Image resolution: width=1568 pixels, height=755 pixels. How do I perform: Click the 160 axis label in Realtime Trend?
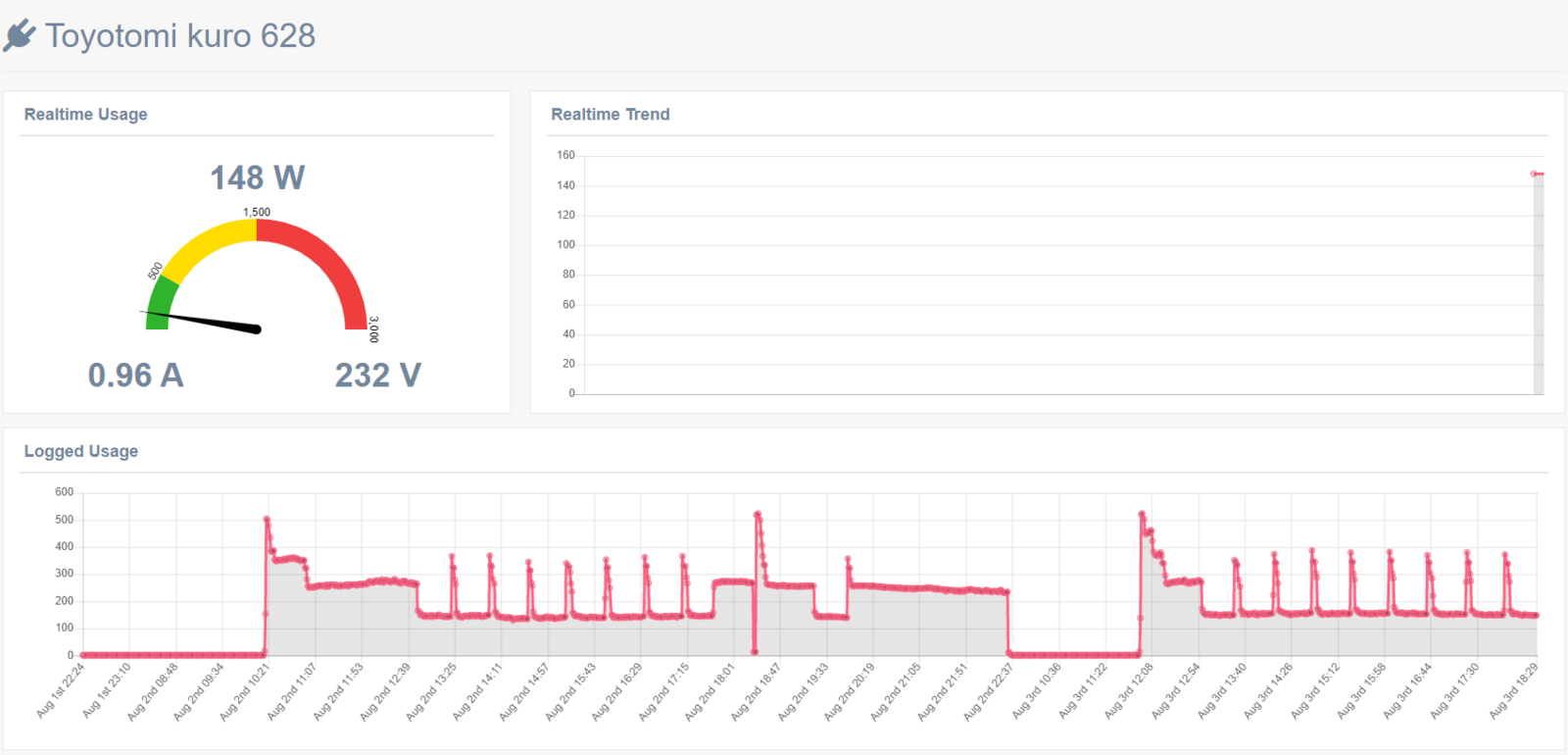[x=565, y=155]
